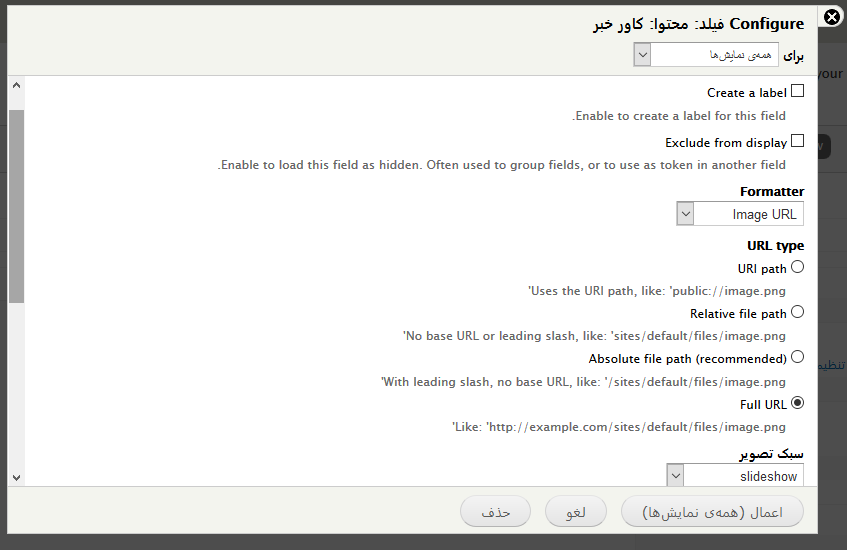Click the سبک تصویر label
847x550 pixels.
click(771, 454)
